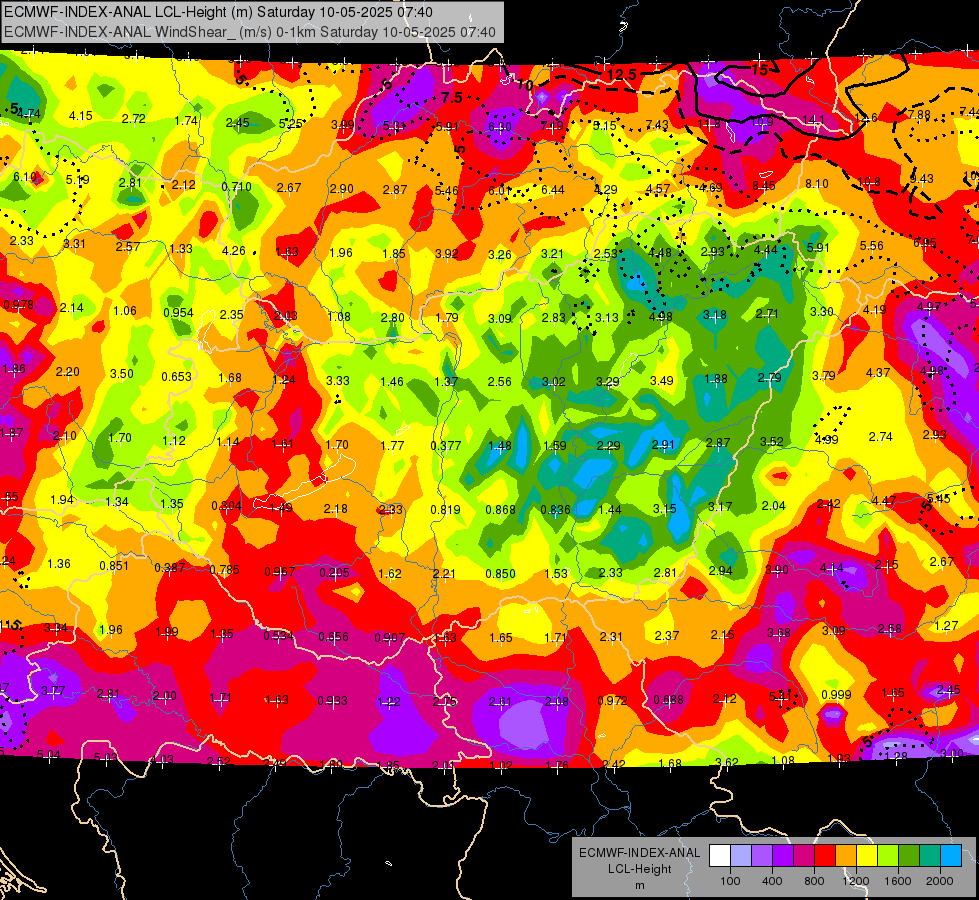This screenshot has height=900, width=979.
Task: Pick the teal legend color swatch
Action: pyautogui.click(x=930, y=856)
